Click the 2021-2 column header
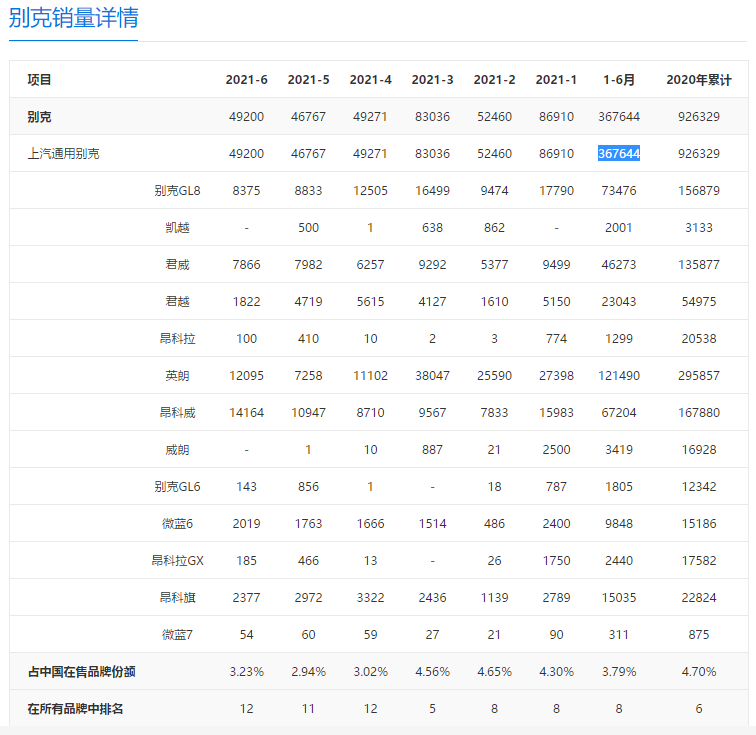The image size is (756, 735). [x=494, y=80]
